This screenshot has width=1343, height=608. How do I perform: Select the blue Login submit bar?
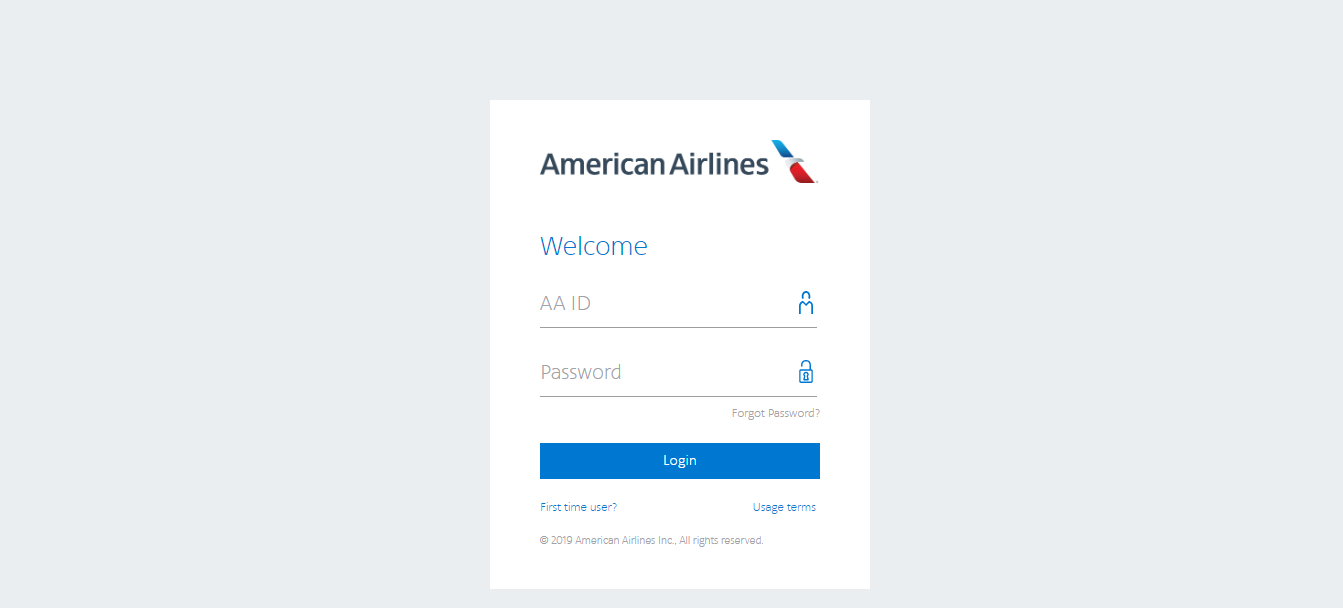679,460
